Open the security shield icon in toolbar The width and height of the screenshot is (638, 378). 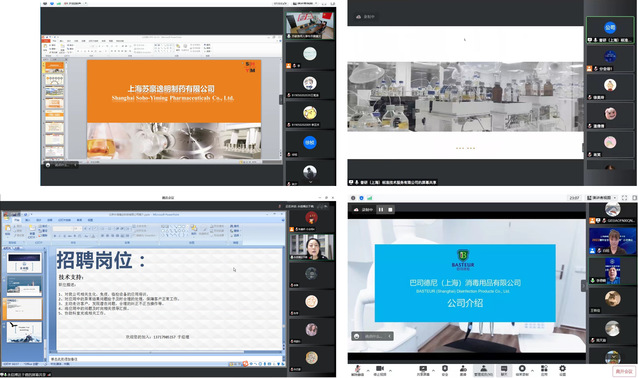(445, 370)
